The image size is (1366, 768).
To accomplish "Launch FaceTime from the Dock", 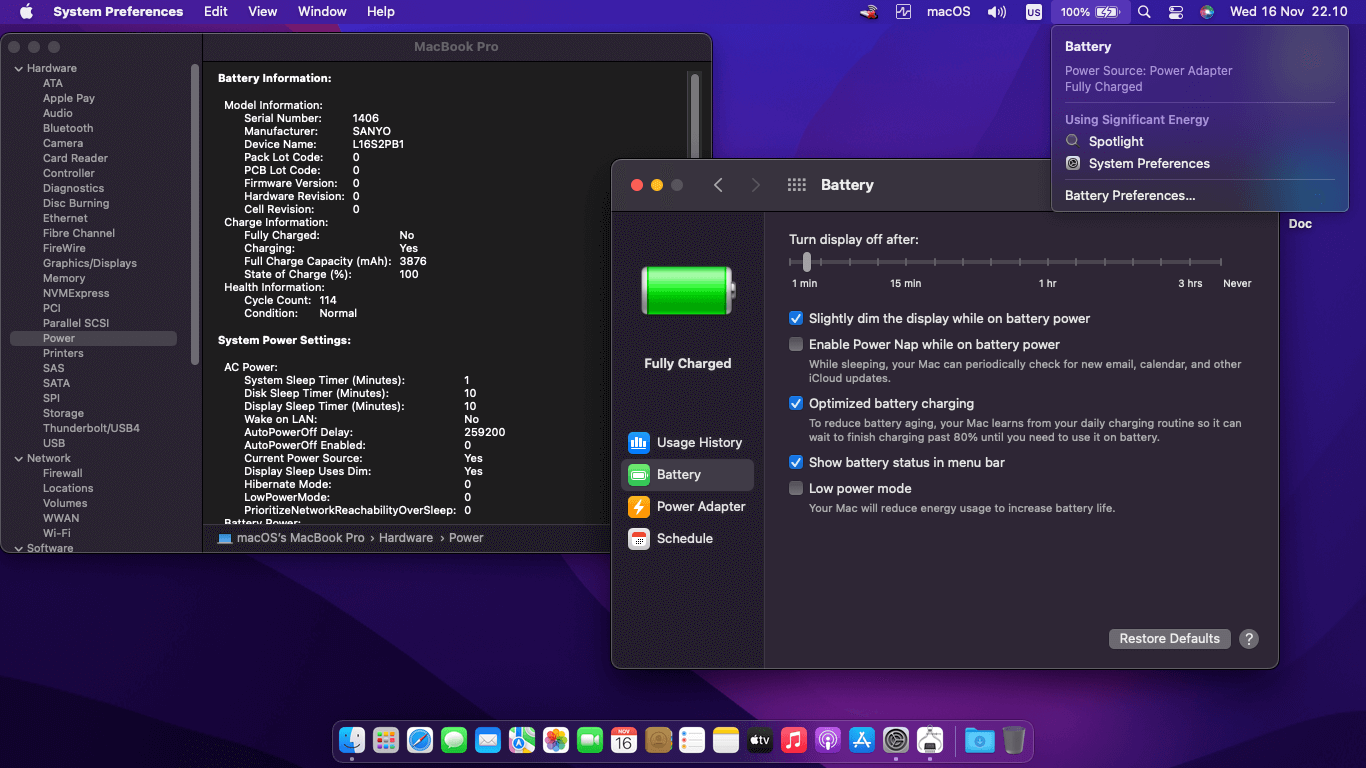I will [590, 740].
